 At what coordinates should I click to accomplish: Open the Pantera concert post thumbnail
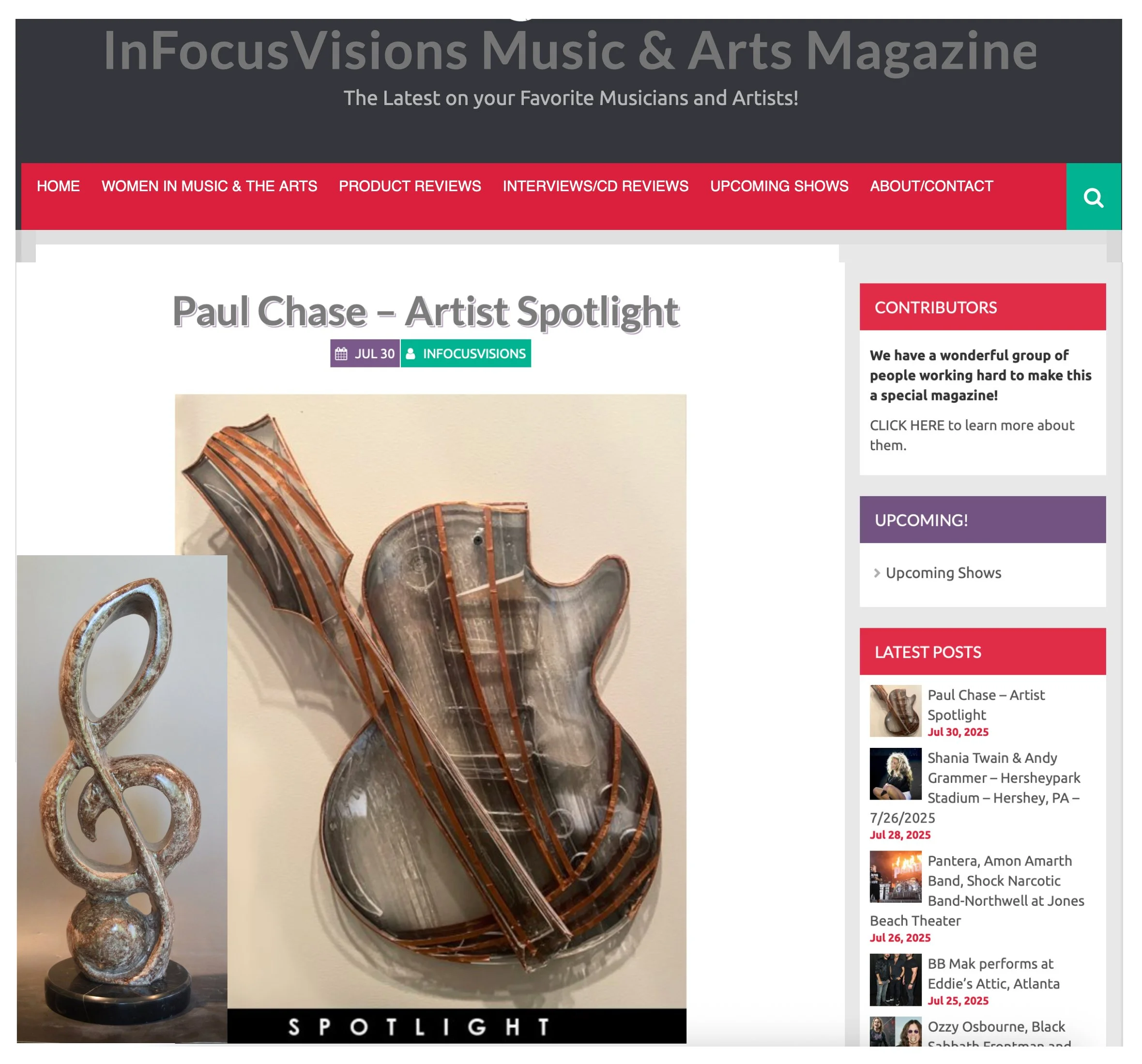(895, 876)
